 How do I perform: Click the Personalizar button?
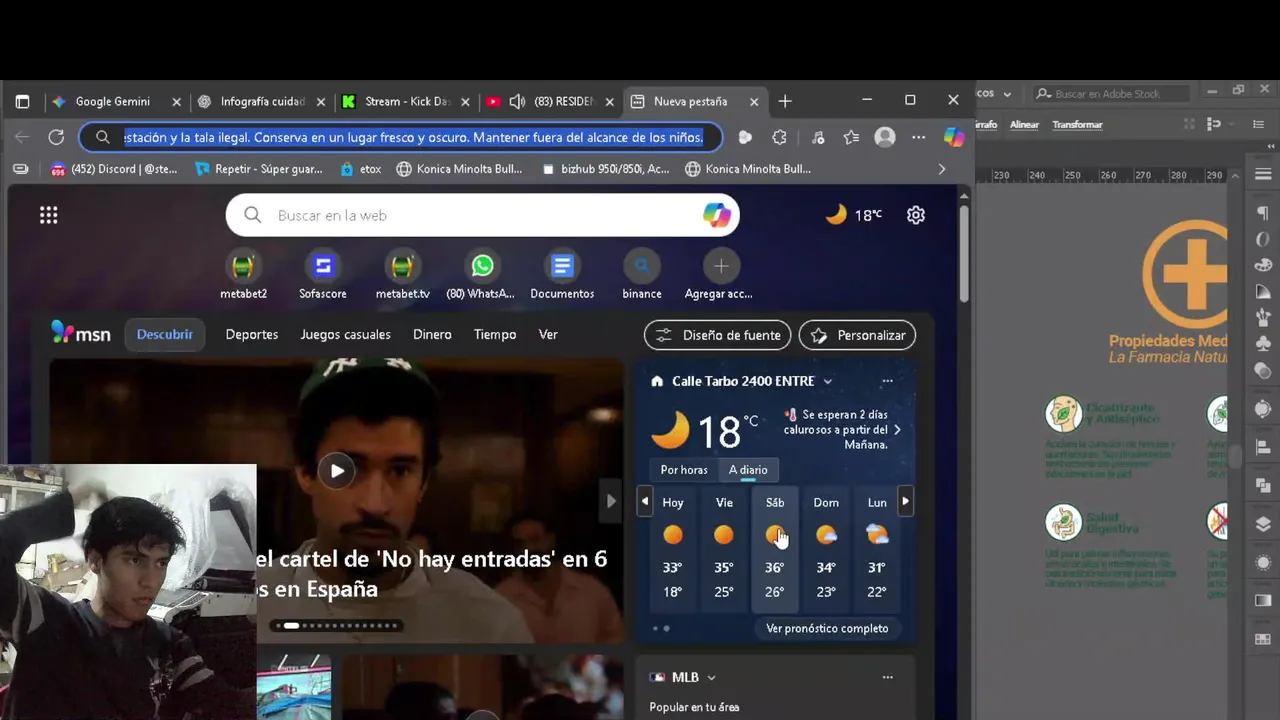(x=857, y=335)
